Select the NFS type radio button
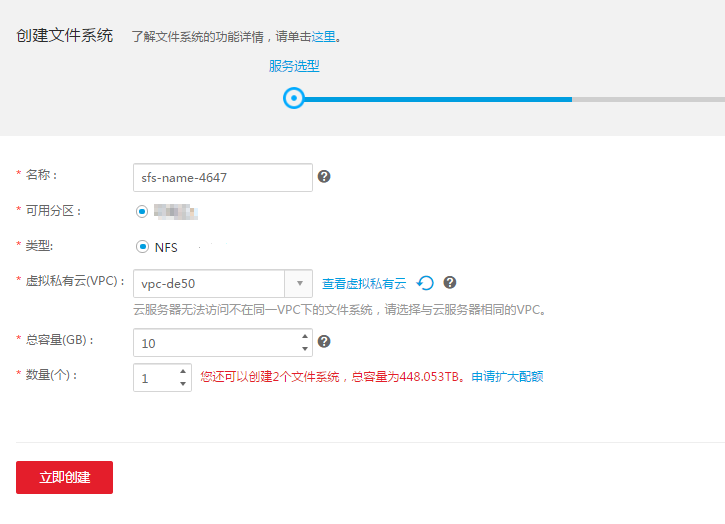This screenshot has width=725, height=524. 142,247
